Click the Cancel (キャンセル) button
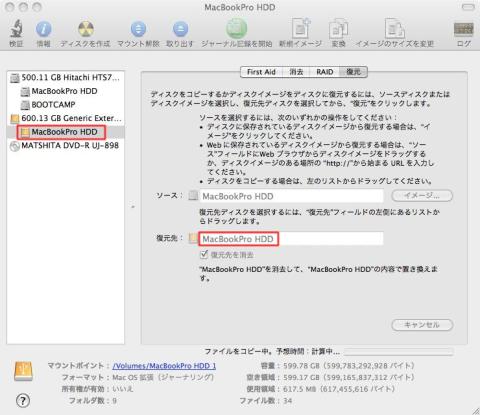The width and height of the screenshot is (480, 415). coord(422,325)
